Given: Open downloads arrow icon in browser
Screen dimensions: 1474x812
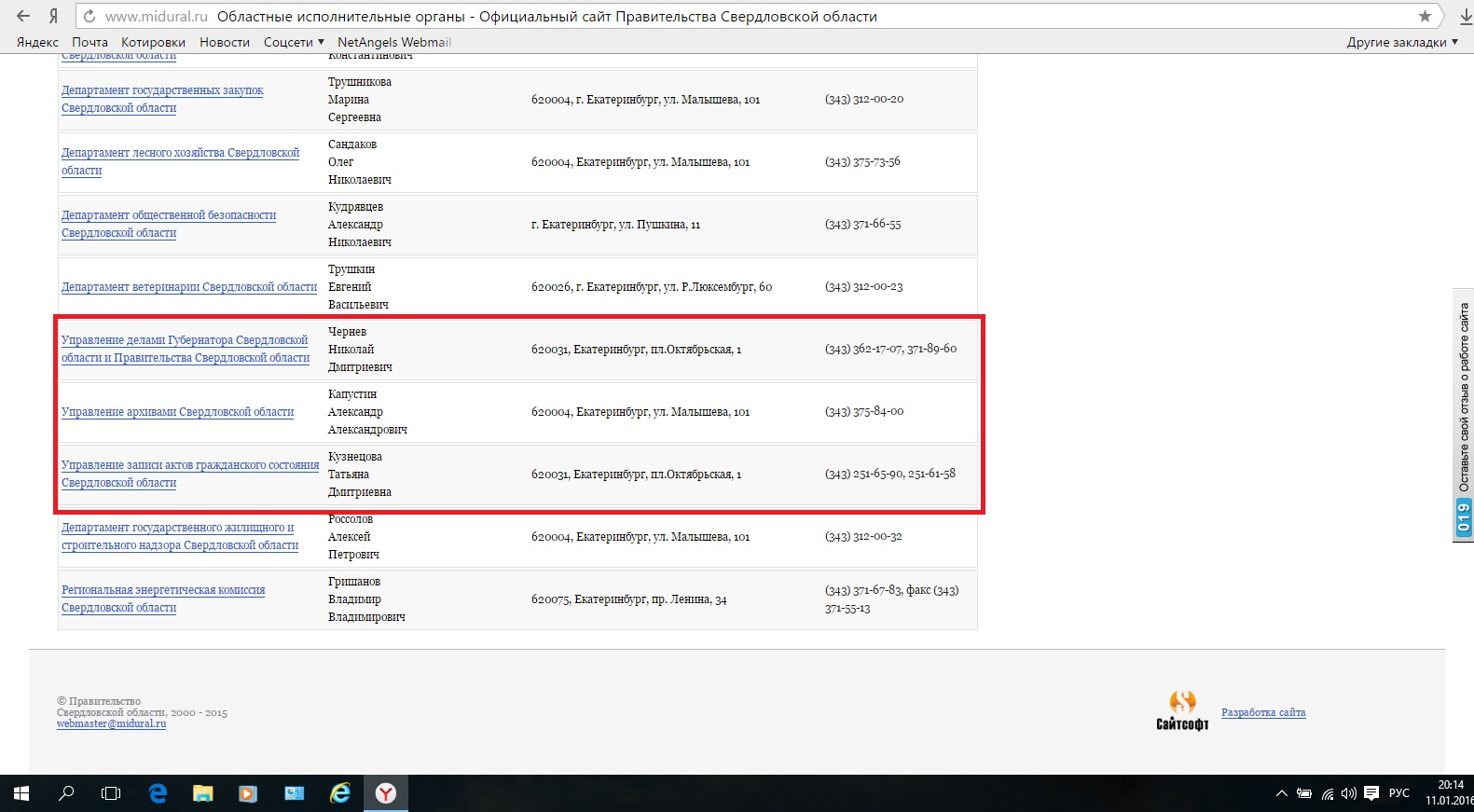Looking at the screenshot, I should [x=1466, y=16].
